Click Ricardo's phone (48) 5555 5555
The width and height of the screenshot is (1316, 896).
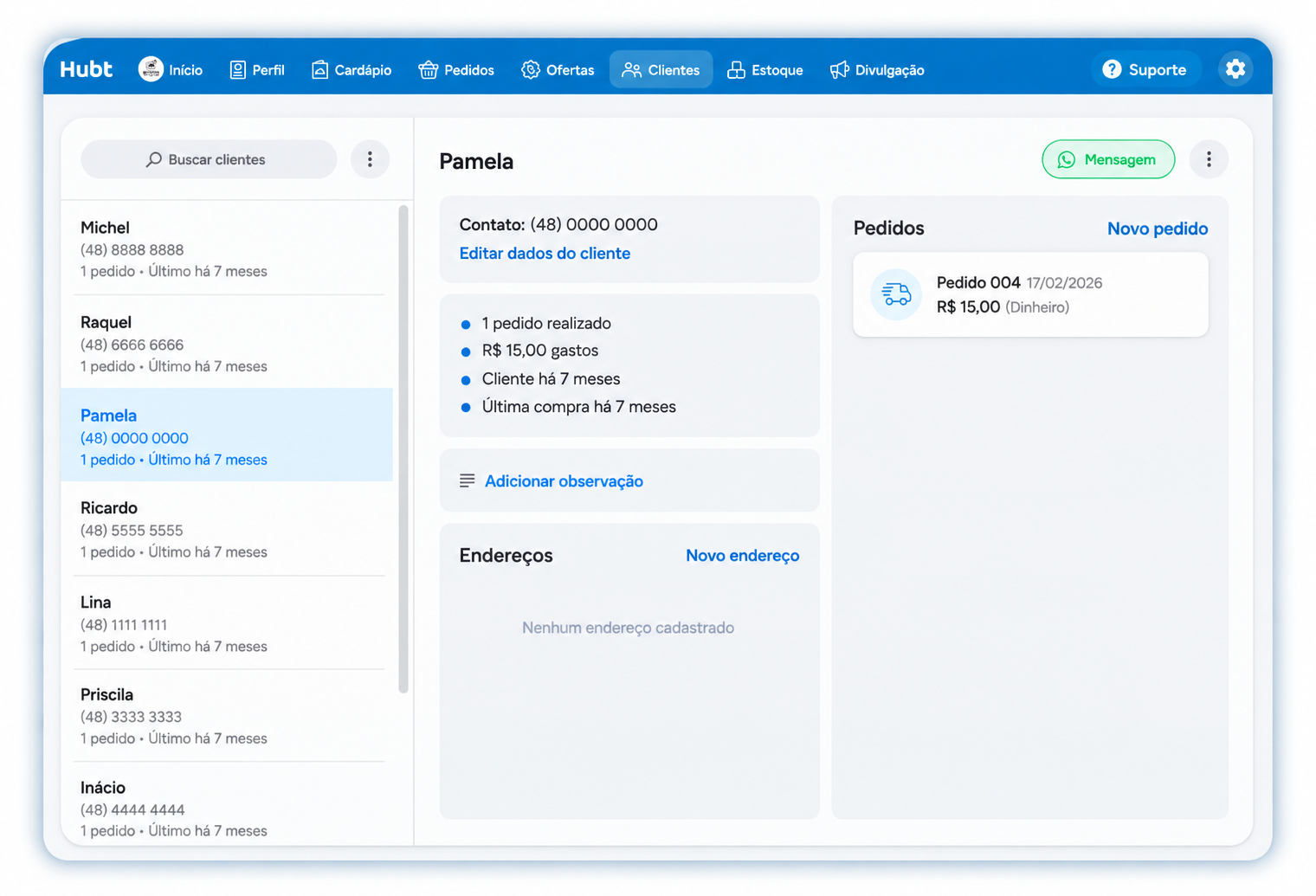click(x=132, y=531)
